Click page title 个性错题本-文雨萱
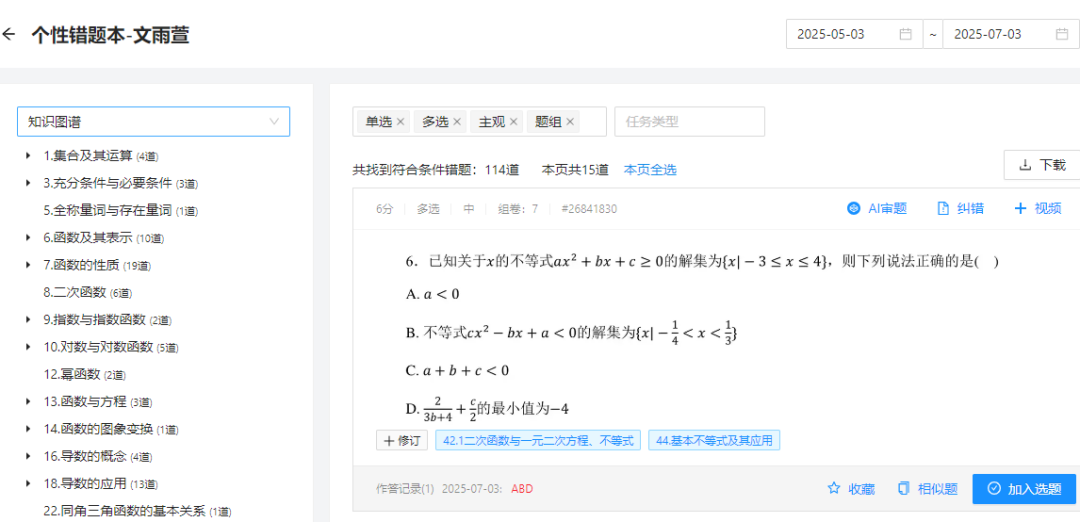1080x522 pixels. click(110, 35)
